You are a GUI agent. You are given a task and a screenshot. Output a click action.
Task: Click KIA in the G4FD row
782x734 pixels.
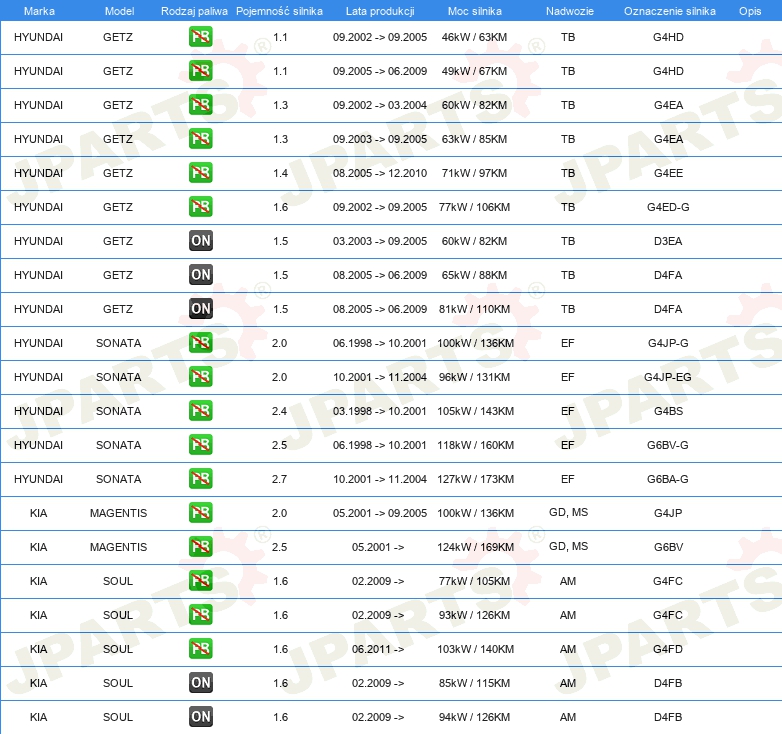[x=38, y=649]
